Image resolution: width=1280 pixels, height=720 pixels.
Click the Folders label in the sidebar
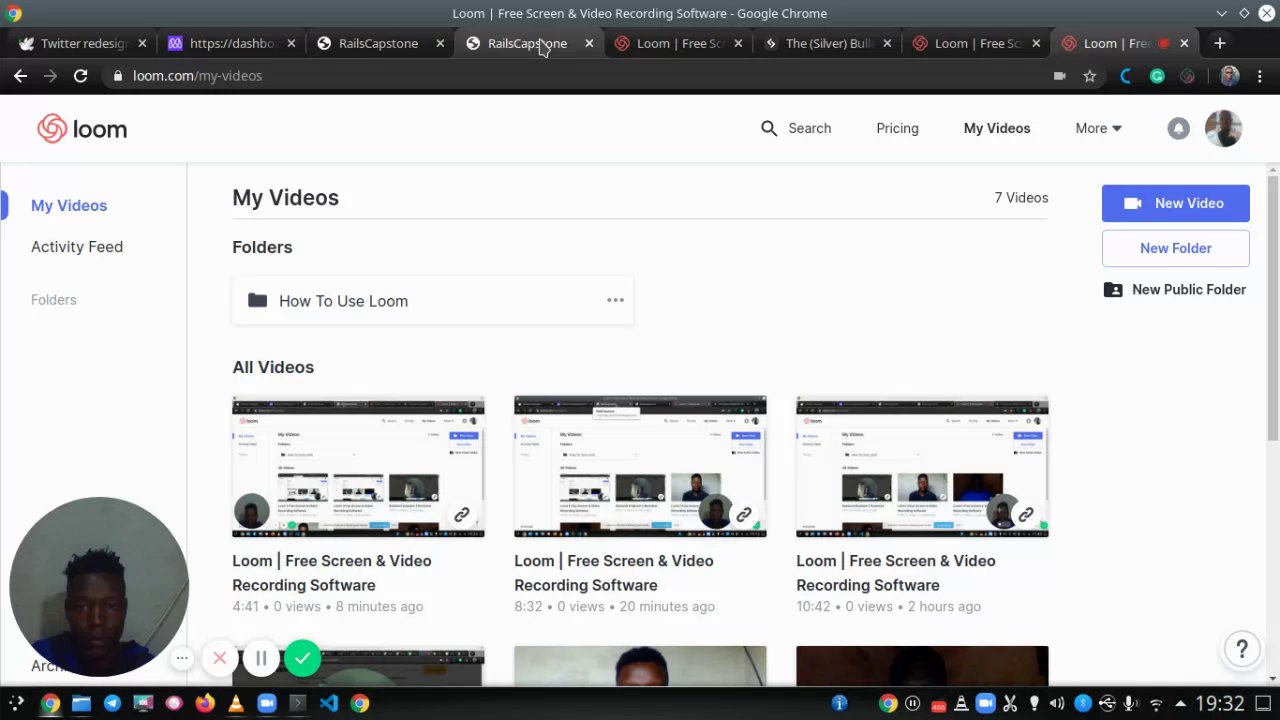54,300
